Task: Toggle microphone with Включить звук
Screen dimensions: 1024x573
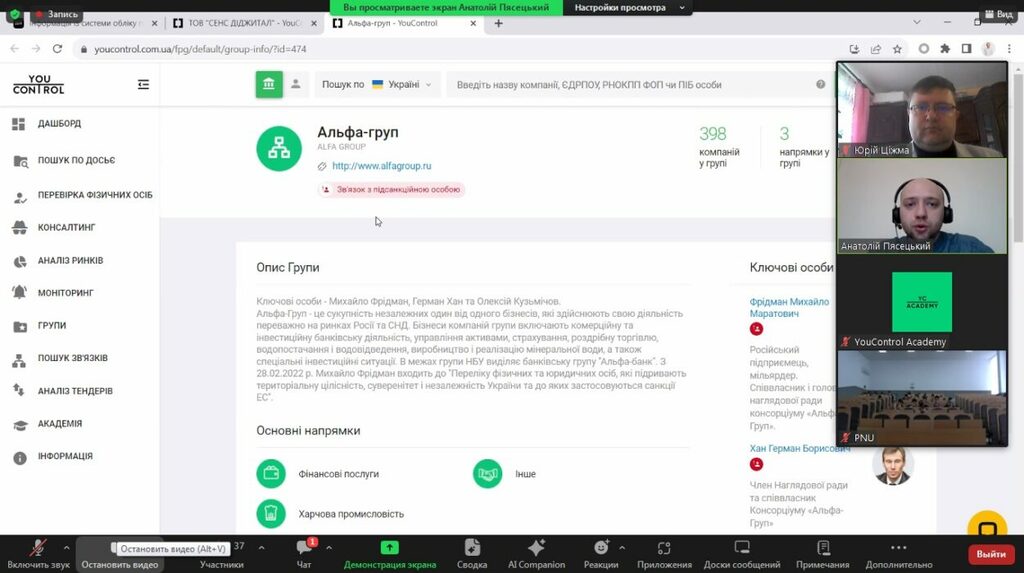Action: 38,553
